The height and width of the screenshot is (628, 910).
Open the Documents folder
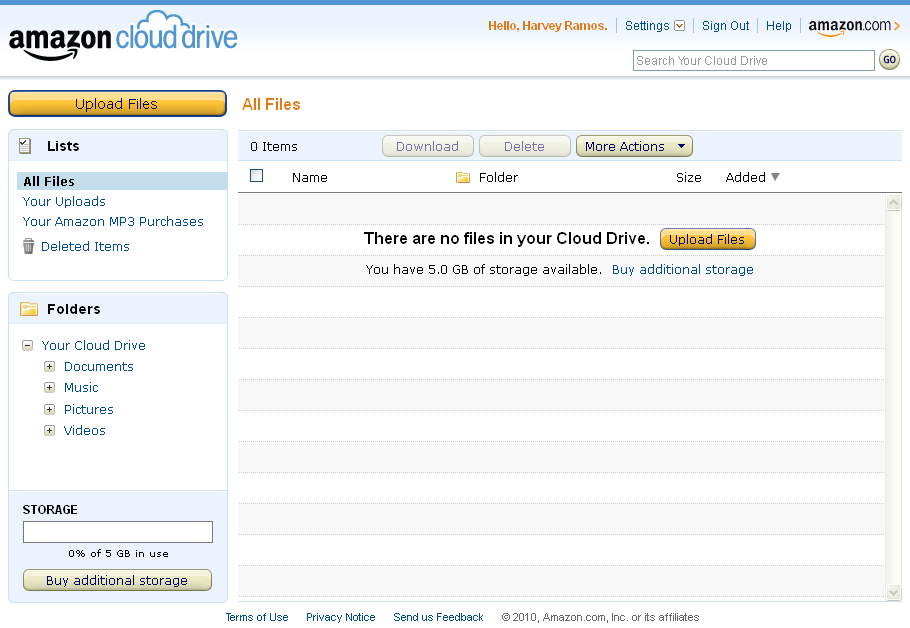(x=99, y=366)
